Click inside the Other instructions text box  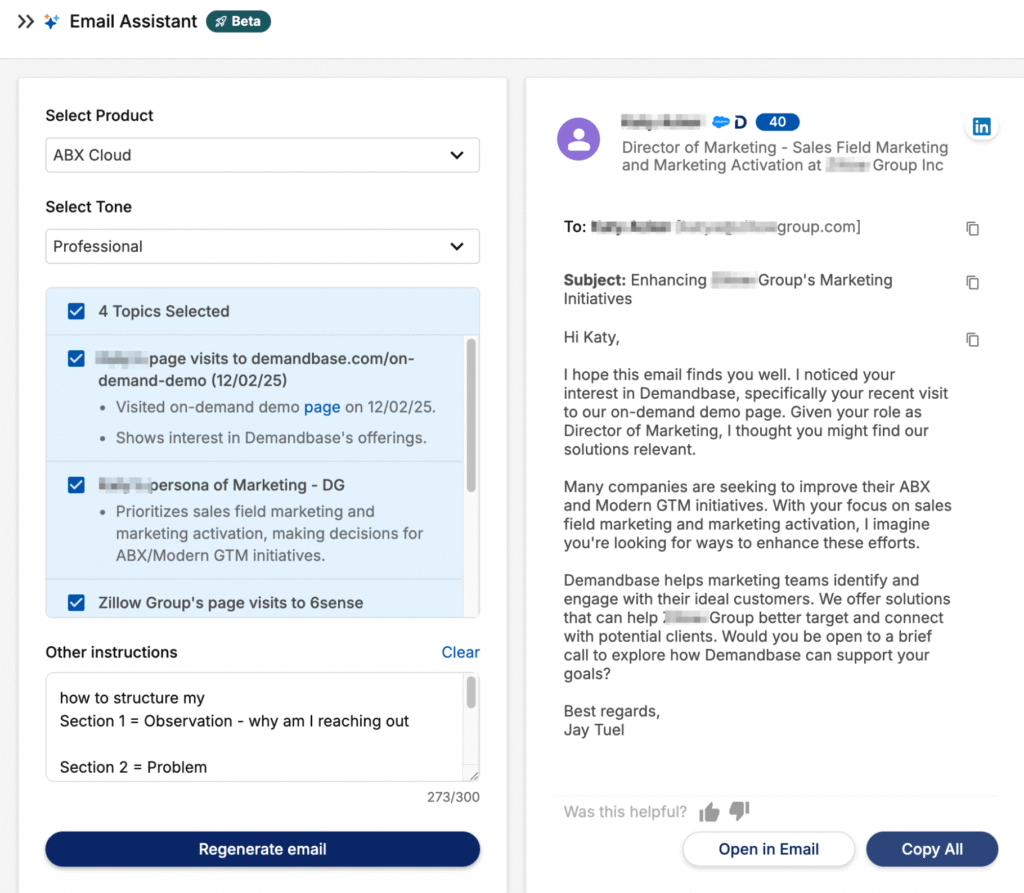point(255,730)
